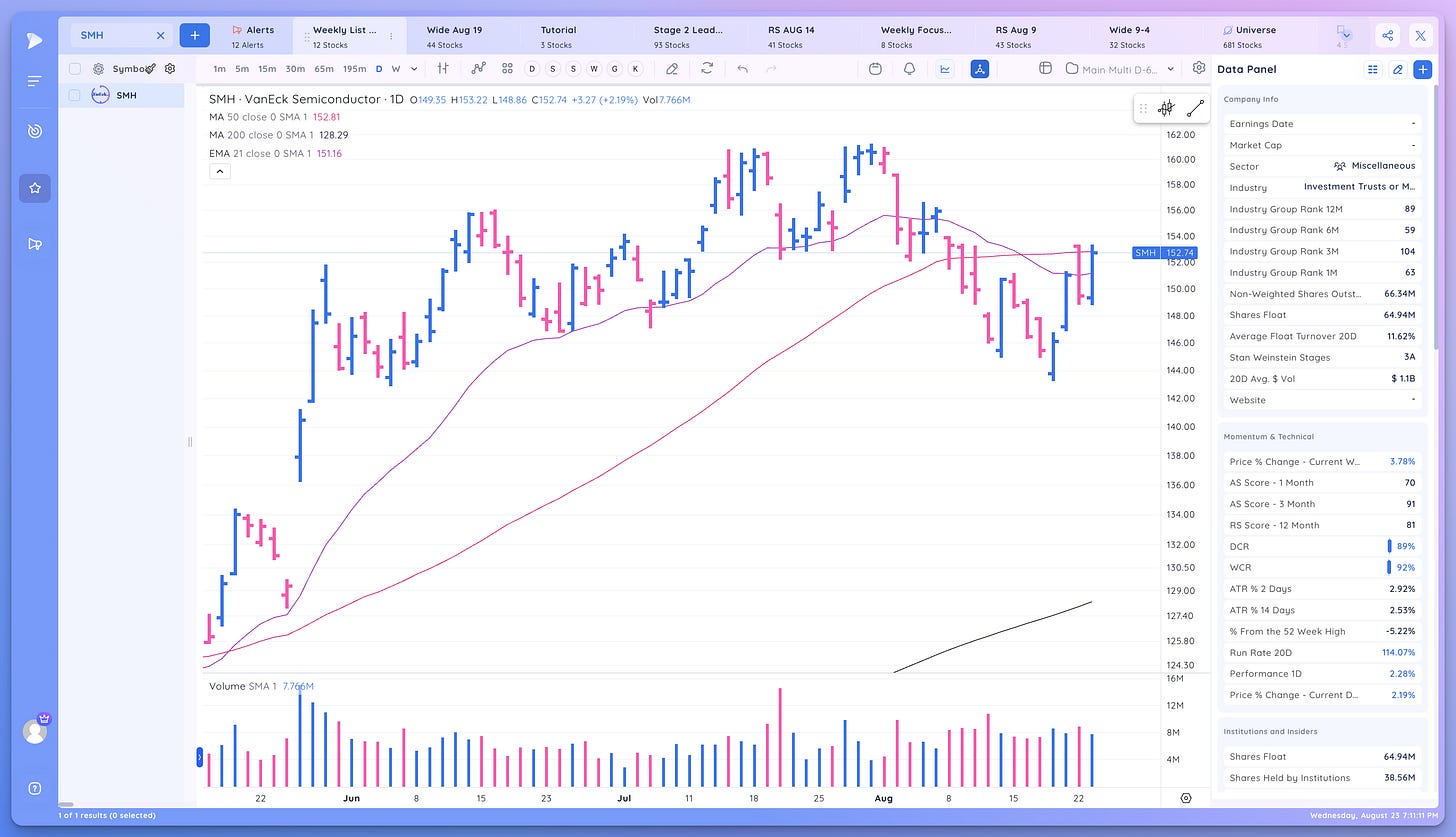Toggle the select-all checkbox in watchlist header
Viewport: 1456px width, 837px height.
75,69
